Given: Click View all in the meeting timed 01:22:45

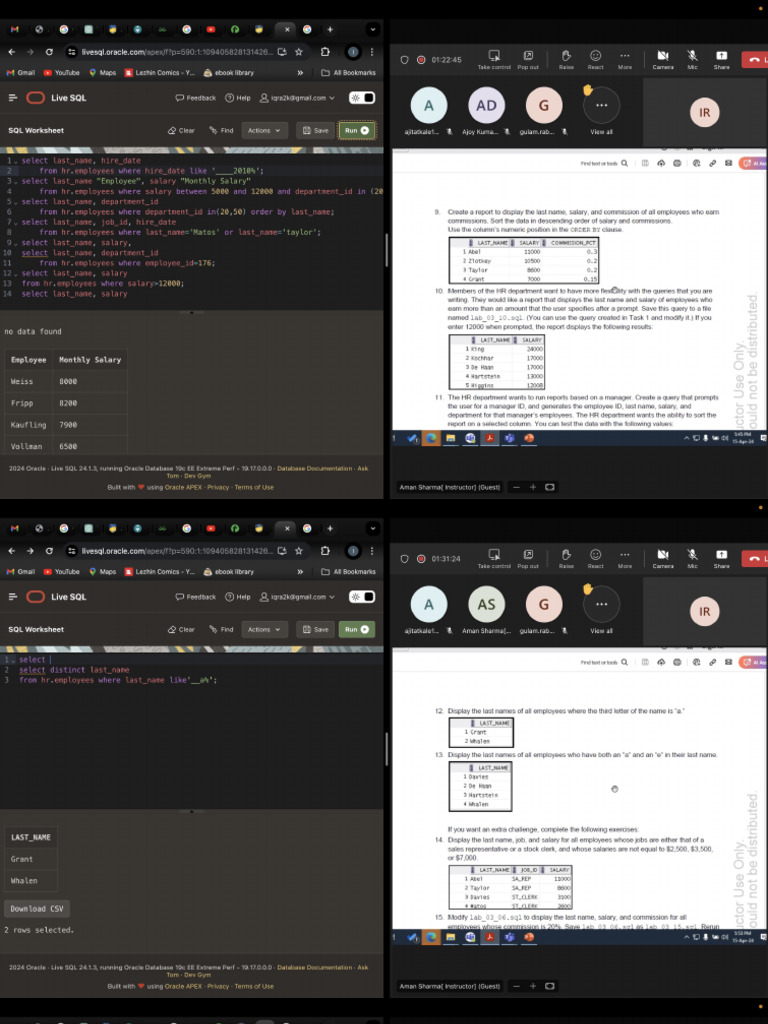Looking at the screenshot, I should point(601,111).
